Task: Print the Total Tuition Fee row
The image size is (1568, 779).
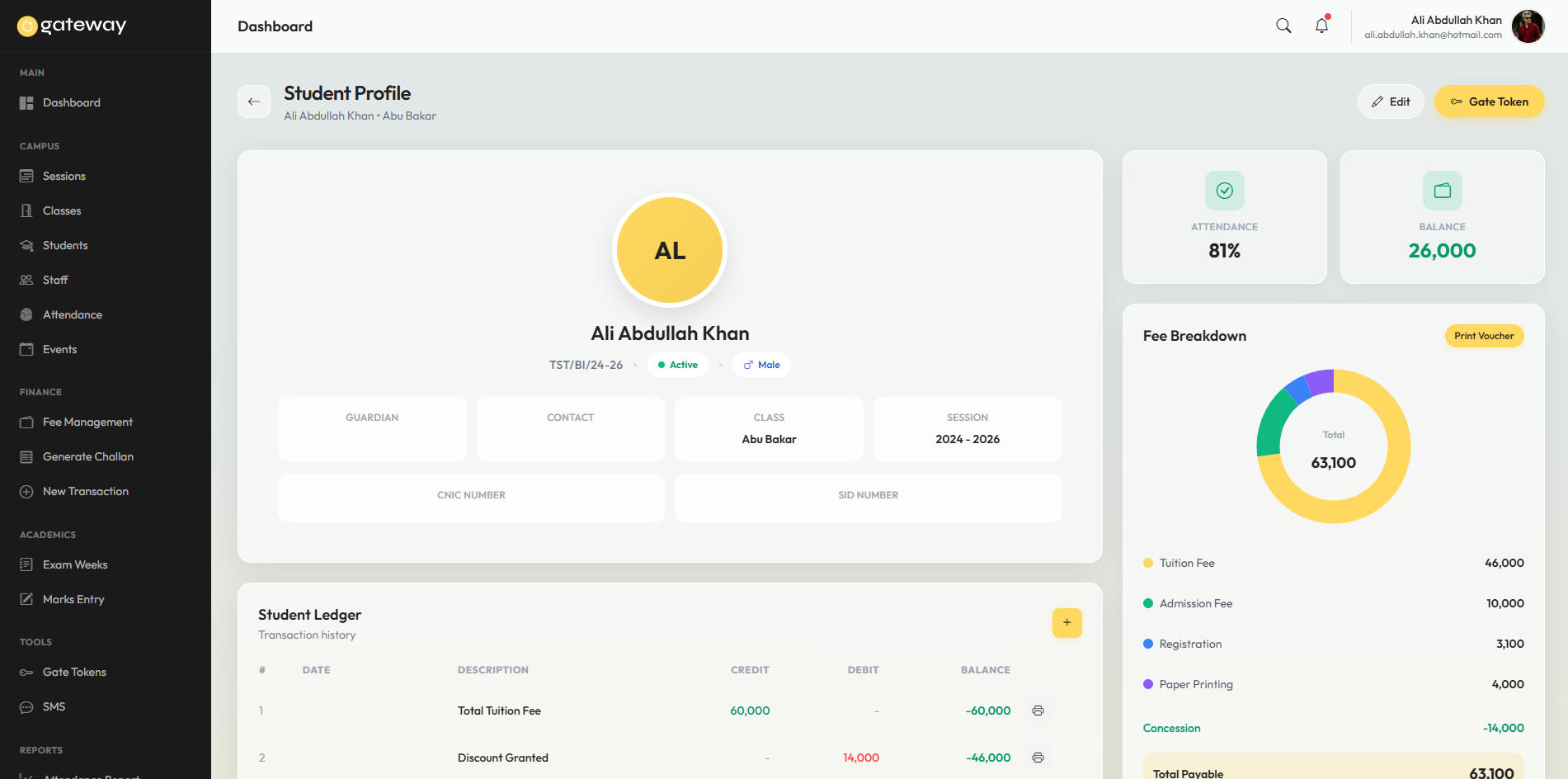Action: tap(1038, 711)
